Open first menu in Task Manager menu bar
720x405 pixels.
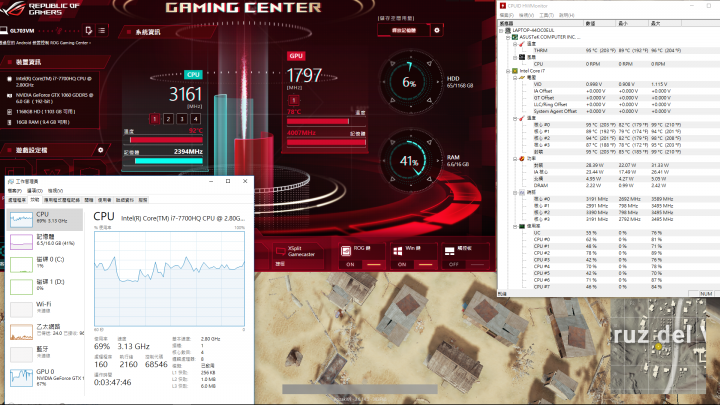pyautogui.click(x=15, y=191)
